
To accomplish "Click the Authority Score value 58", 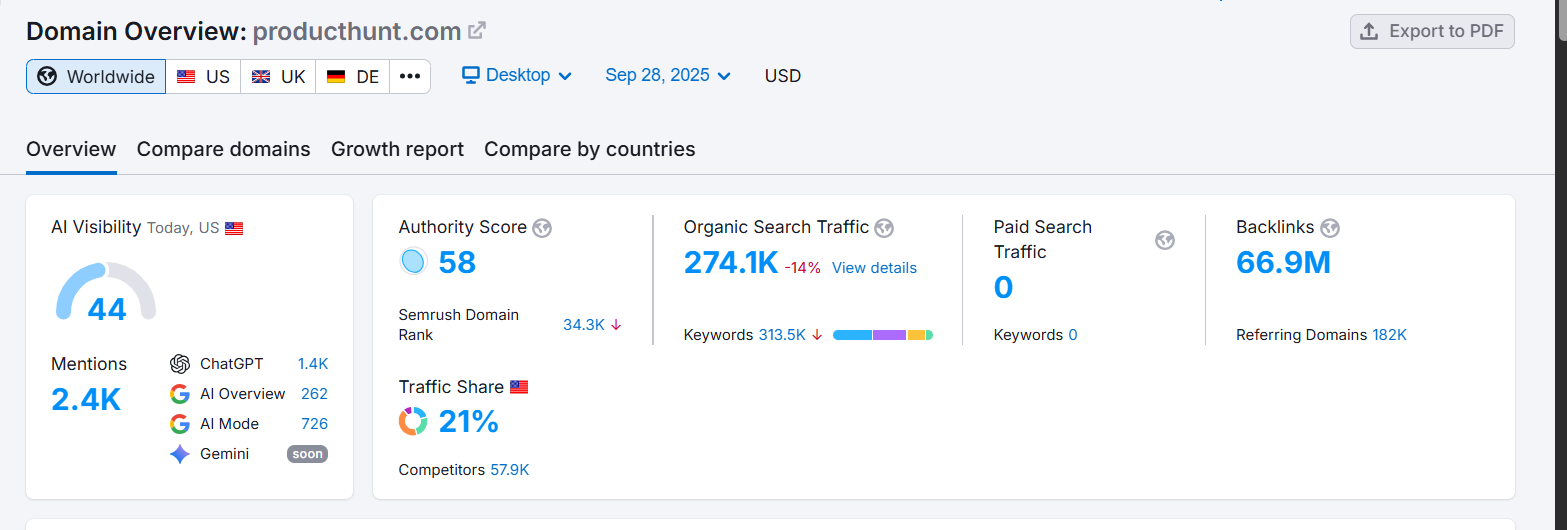I will (457, 262).
